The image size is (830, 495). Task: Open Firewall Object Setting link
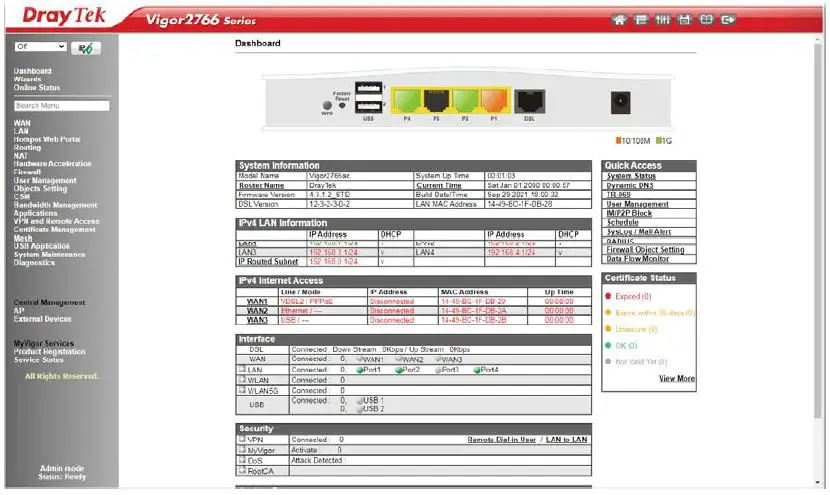(645, 249)
